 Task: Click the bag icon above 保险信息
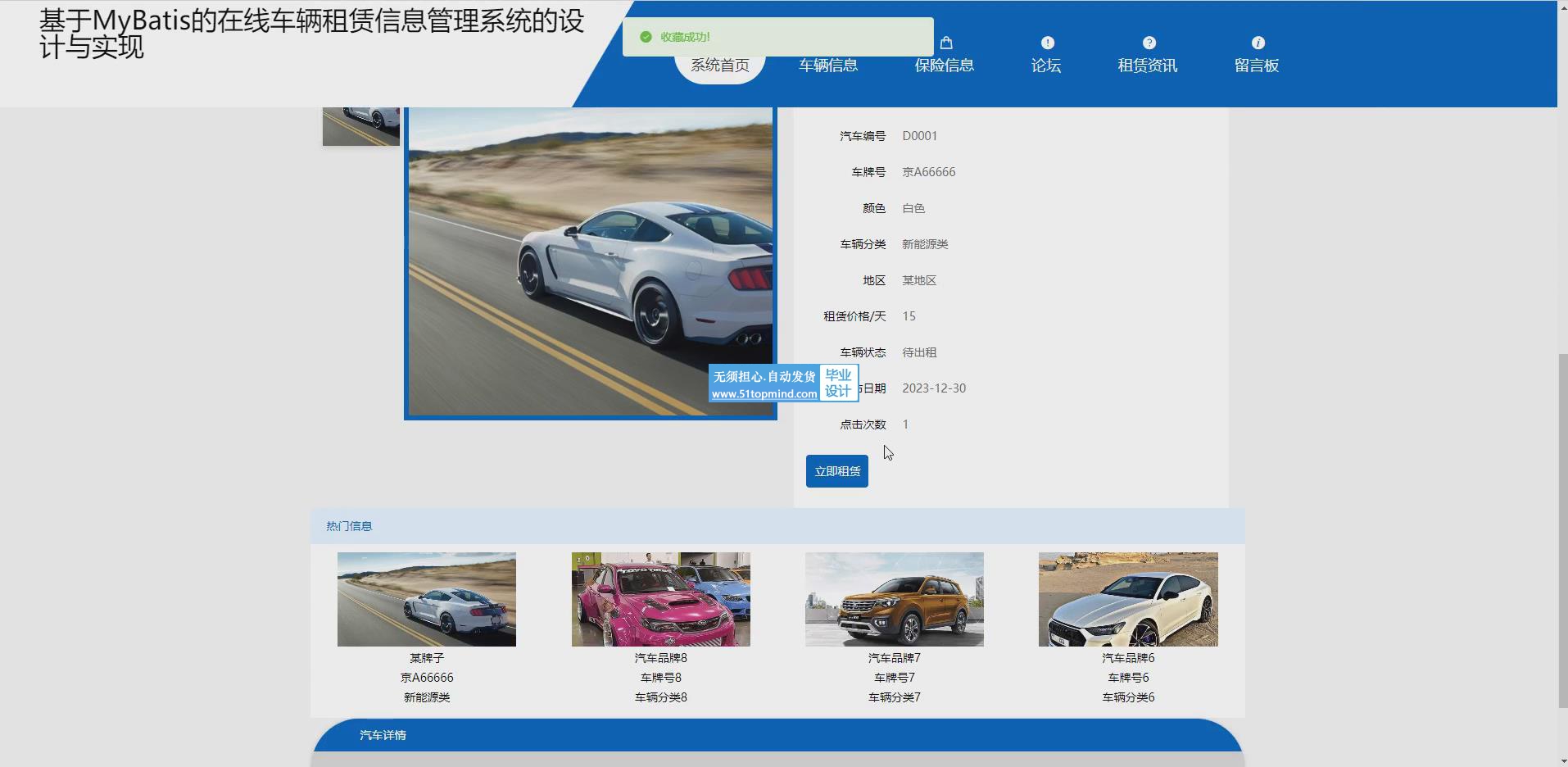[x=946, y=43]
